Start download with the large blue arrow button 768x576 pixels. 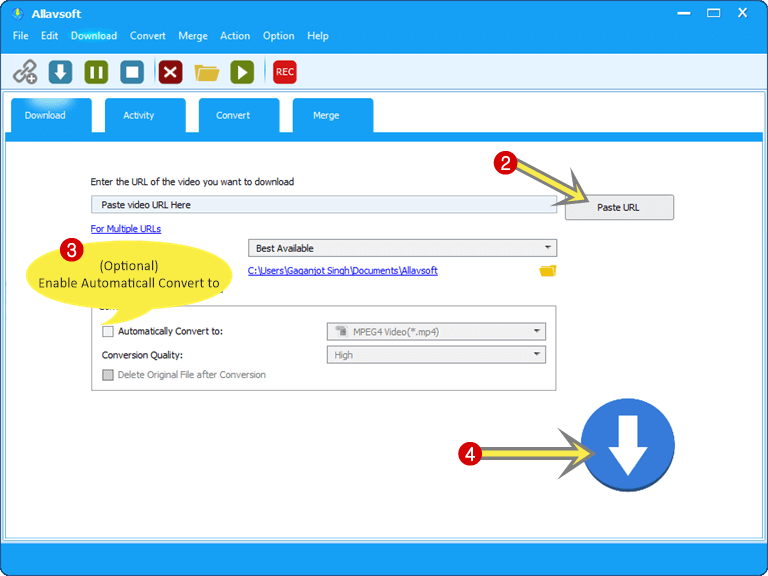[628, 445]
